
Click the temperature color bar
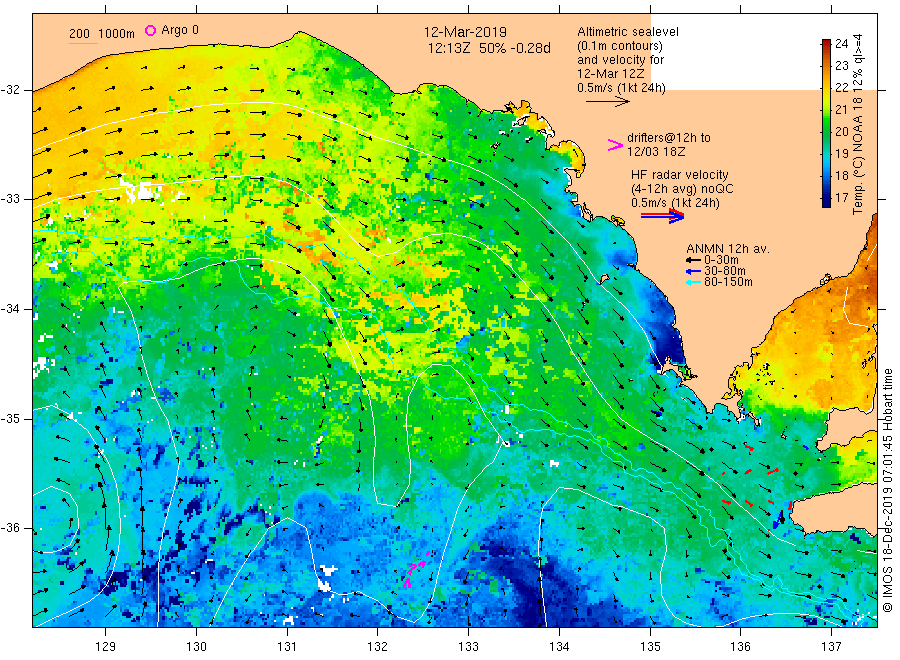click(826, 123)
